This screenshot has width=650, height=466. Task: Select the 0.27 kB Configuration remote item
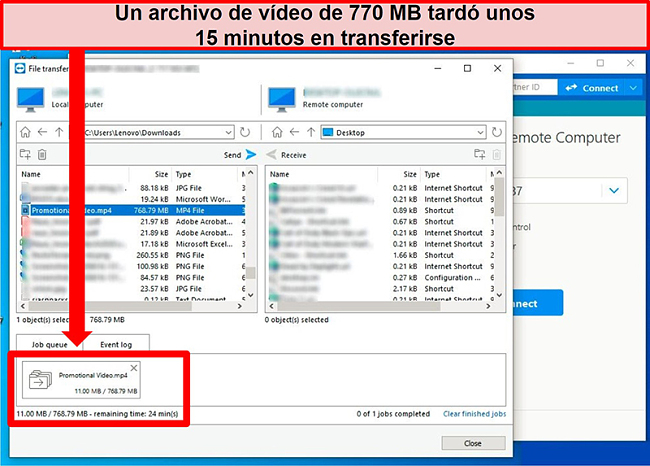point(381,277)
